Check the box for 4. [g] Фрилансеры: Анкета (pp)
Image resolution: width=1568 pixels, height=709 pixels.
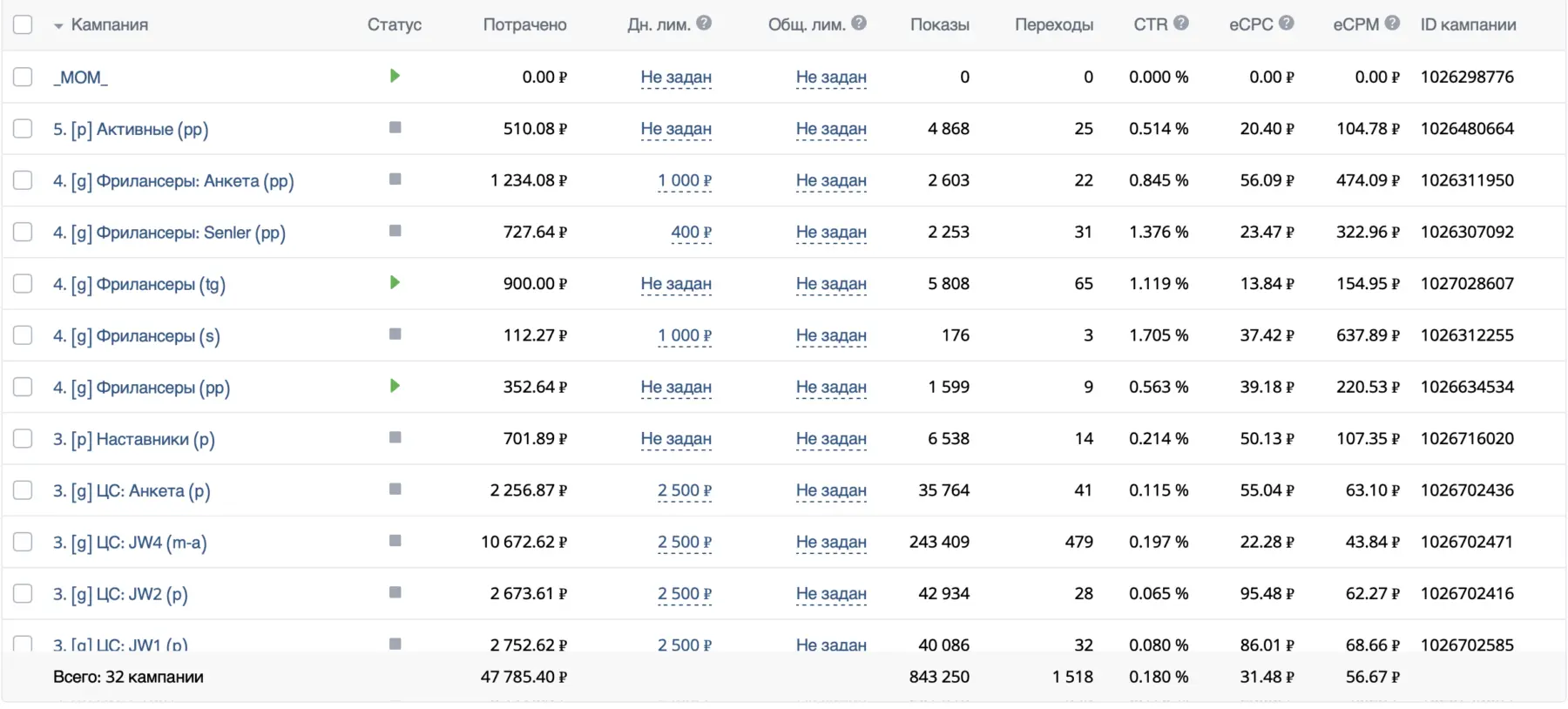coord(23,180)
